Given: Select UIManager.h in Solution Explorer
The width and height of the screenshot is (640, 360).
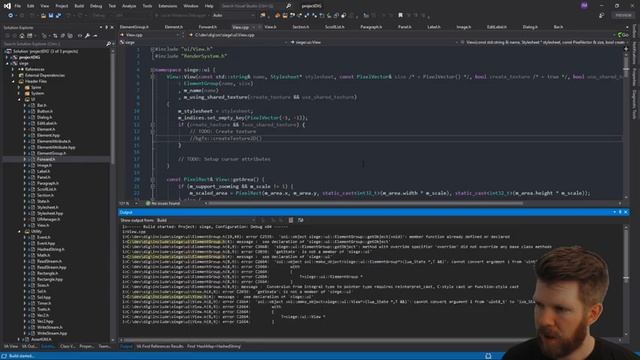Looking at the screenshot, I should coord(49,219).
